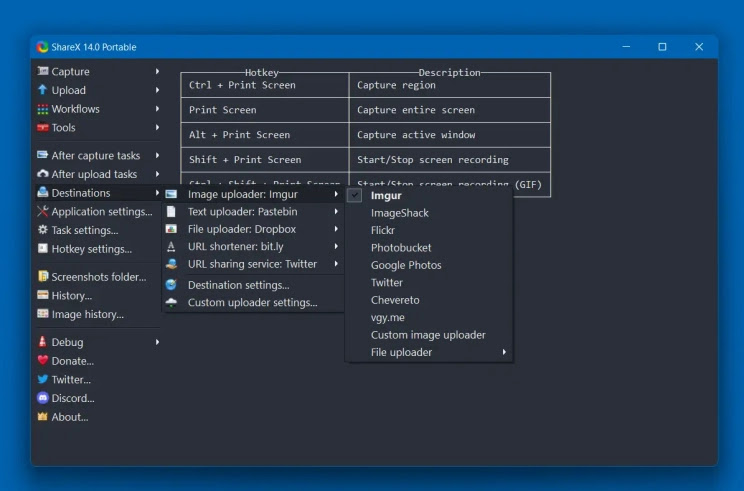Click the Screenshots folder icon
The height and width of the screenshot is (491, 744).
coord(43,276)
